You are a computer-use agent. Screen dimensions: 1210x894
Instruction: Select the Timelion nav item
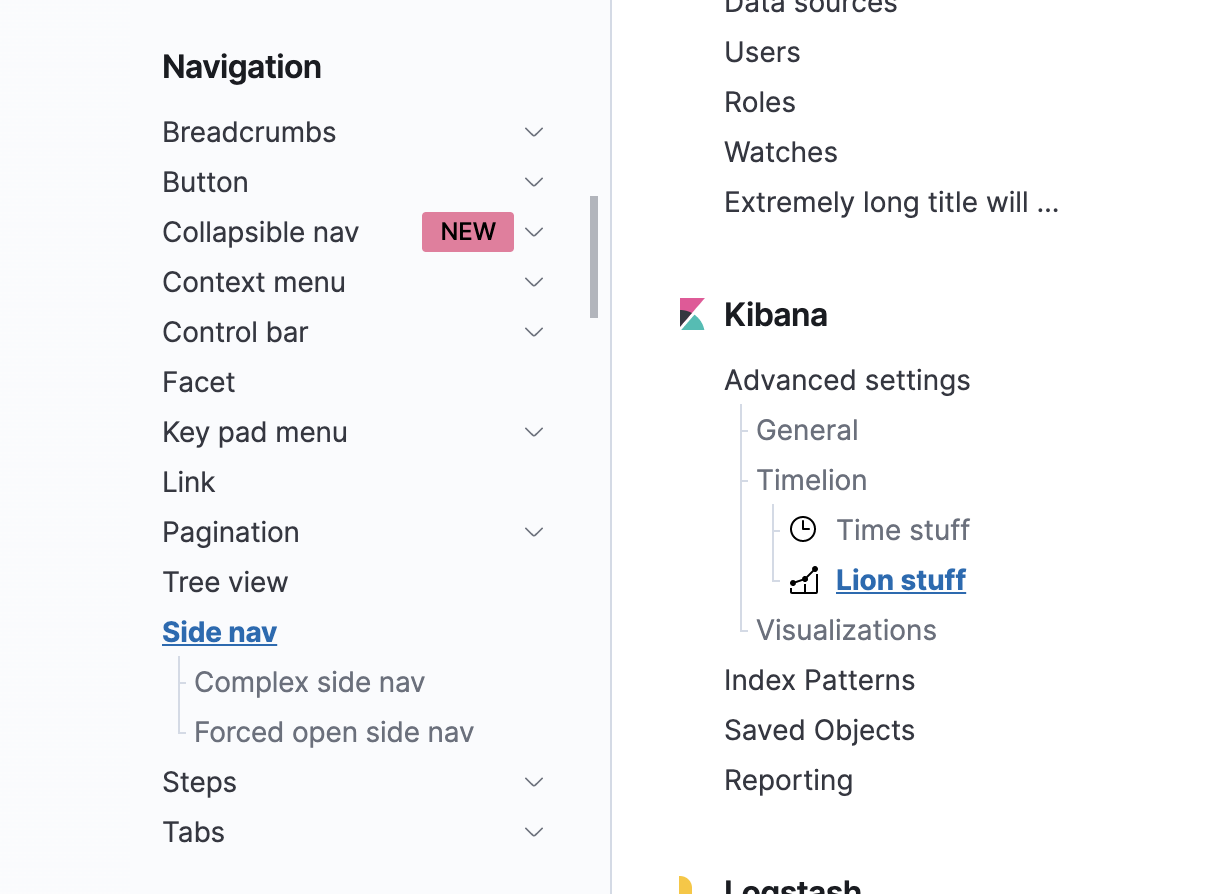click(x=811, y=480)
